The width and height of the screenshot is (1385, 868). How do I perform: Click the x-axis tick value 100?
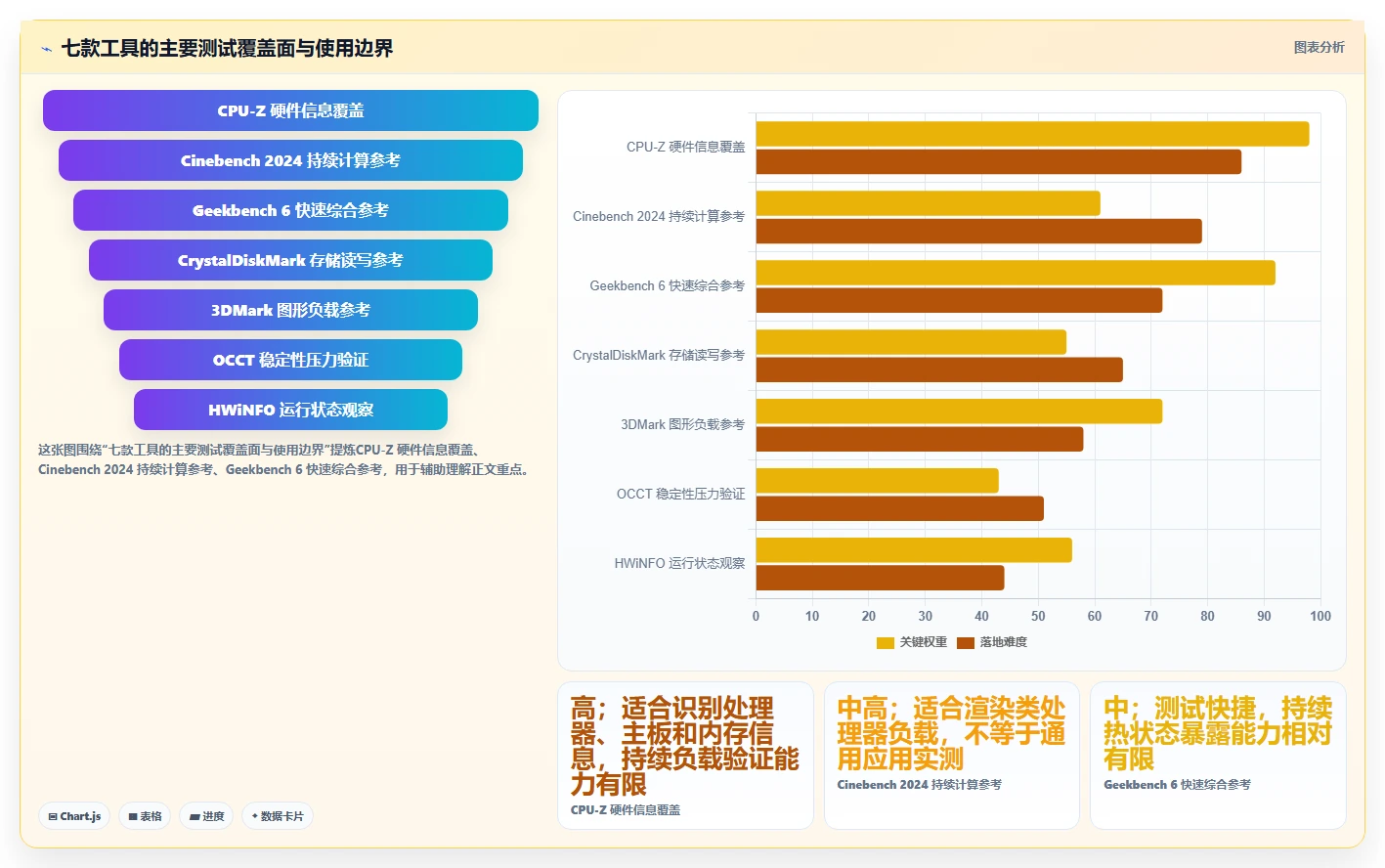[1320, 617]
